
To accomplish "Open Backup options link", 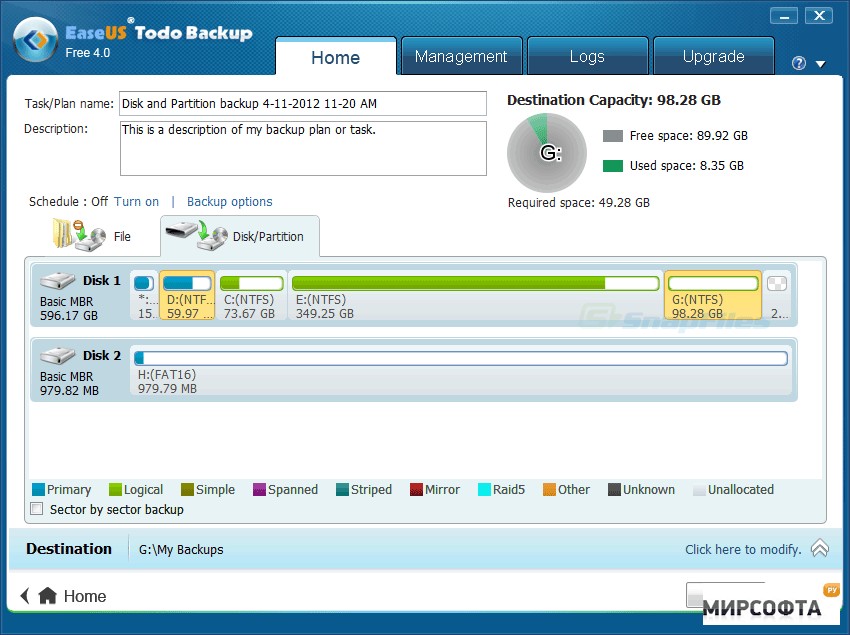I will (230, 202).
